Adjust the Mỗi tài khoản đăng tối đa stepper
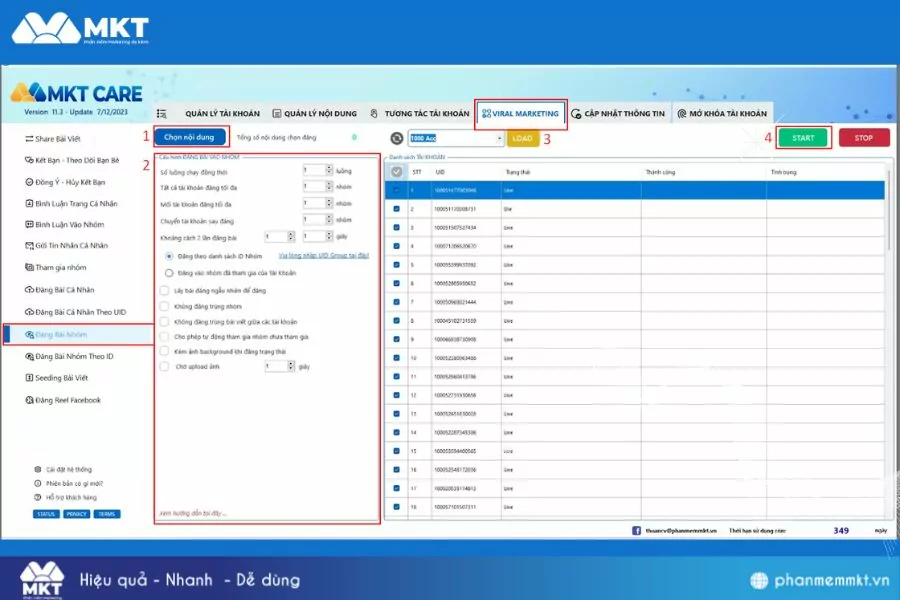 click(x=329, y=203)
